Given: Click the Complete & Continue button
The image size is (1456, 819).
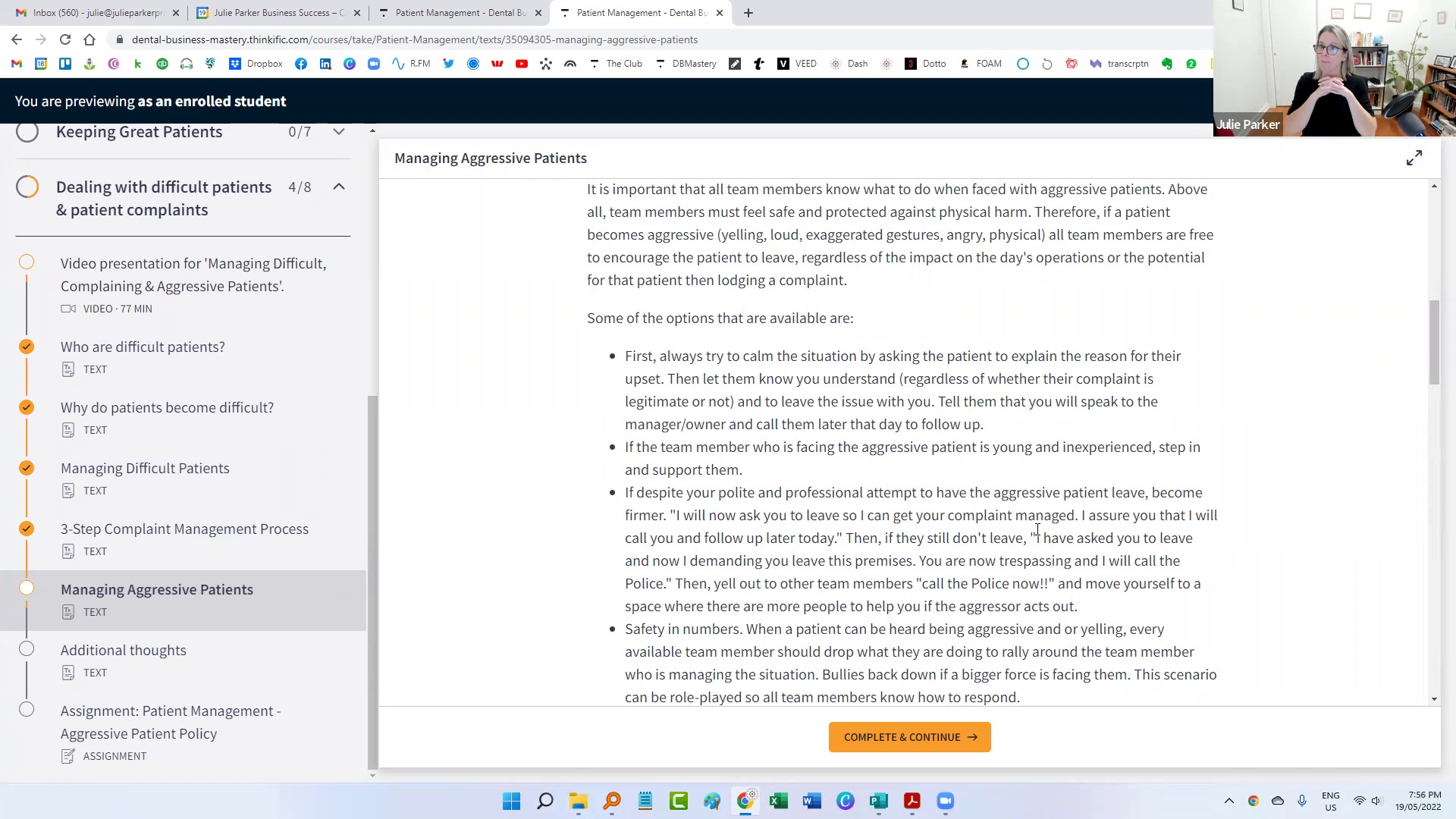Looking at the screenshot, I should tap(909, 737).
